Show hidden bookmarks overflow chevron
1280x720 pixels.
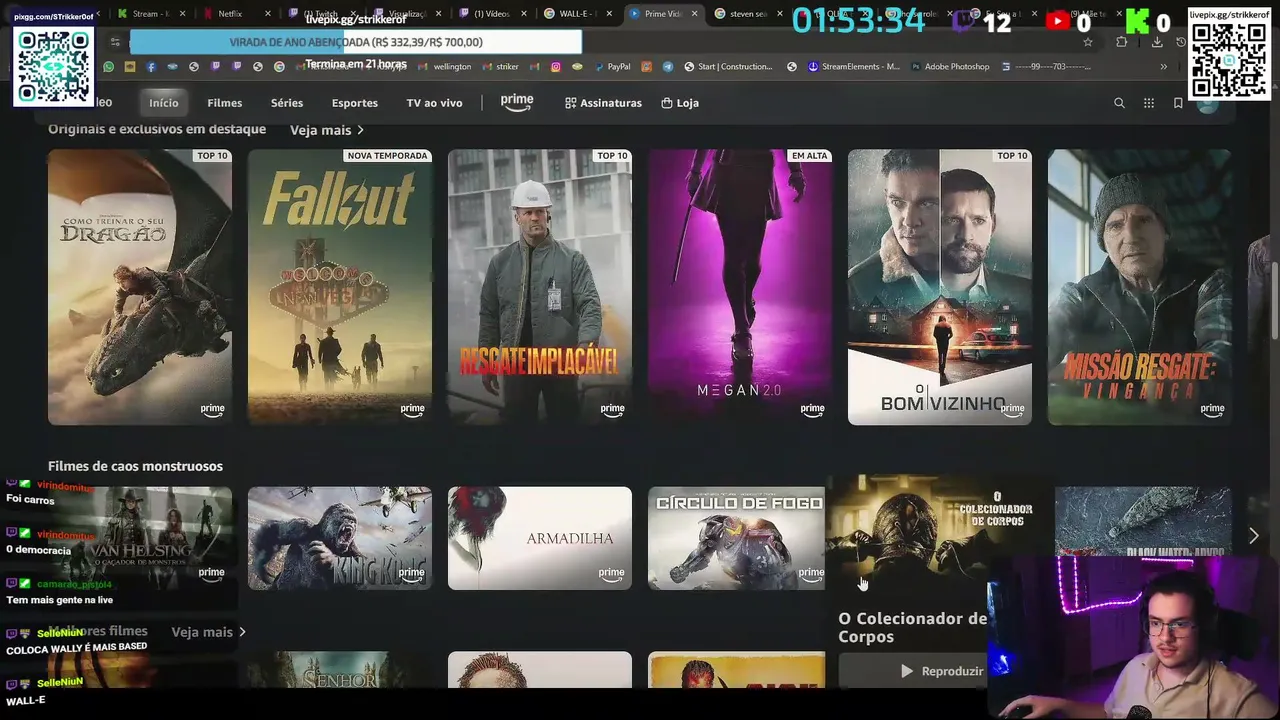coord(1163,67)
